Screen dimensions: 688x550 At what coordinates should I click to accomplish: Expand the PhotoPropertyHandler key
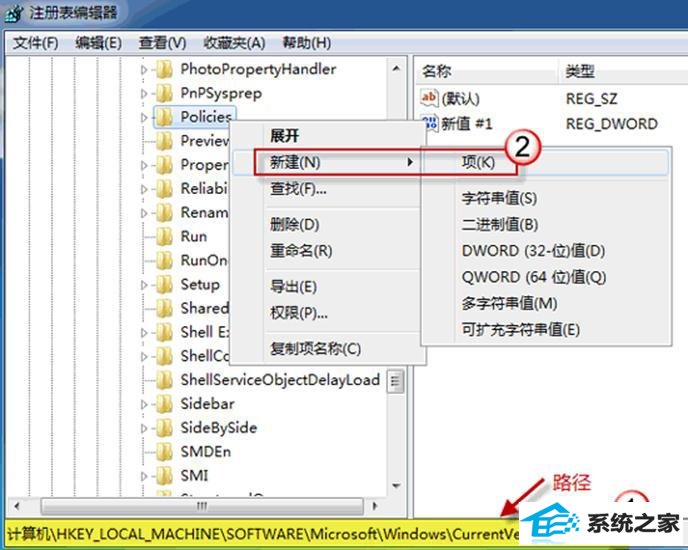144,69
